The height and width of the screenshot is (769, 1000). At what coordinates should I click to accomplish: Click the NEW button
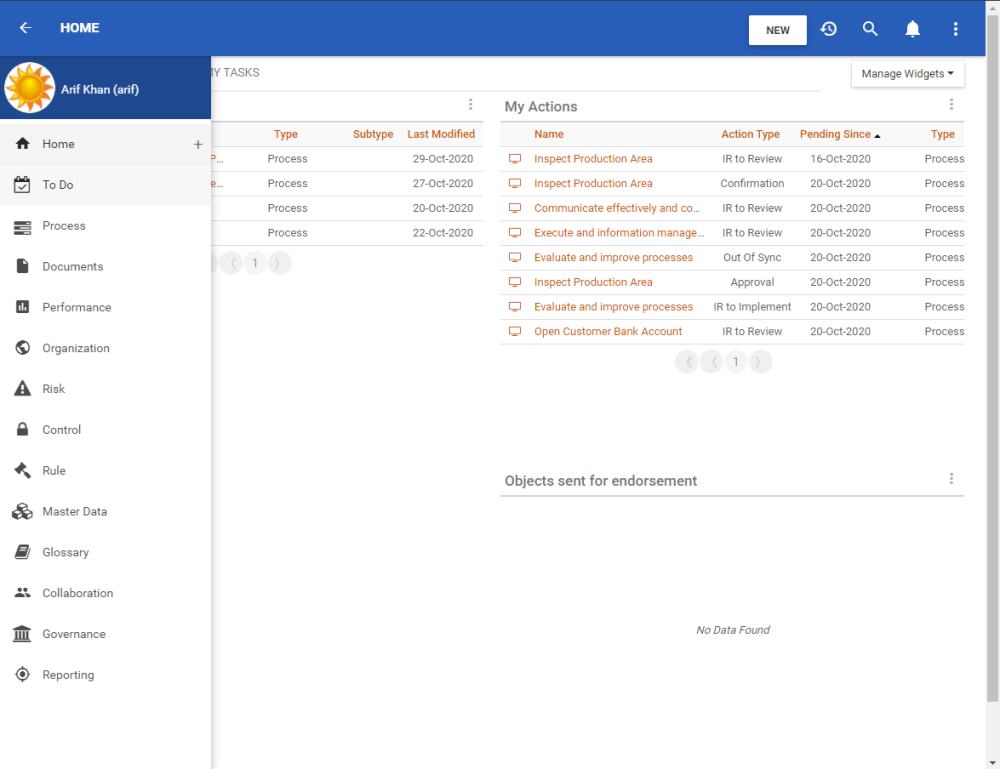coord(777,30)
